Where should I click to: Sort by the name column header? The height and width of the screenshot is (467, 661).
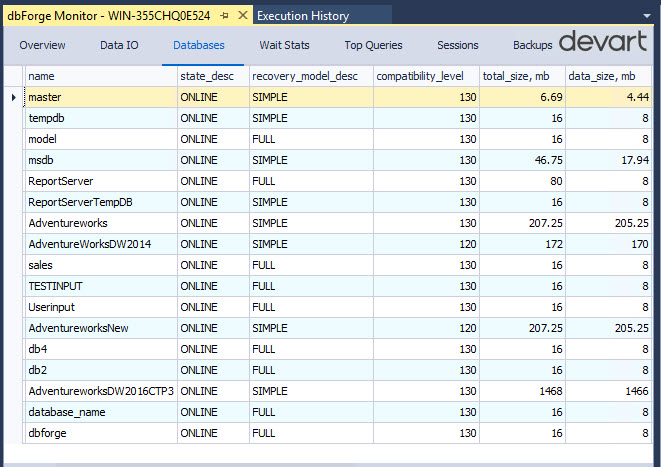pos(100,76)
